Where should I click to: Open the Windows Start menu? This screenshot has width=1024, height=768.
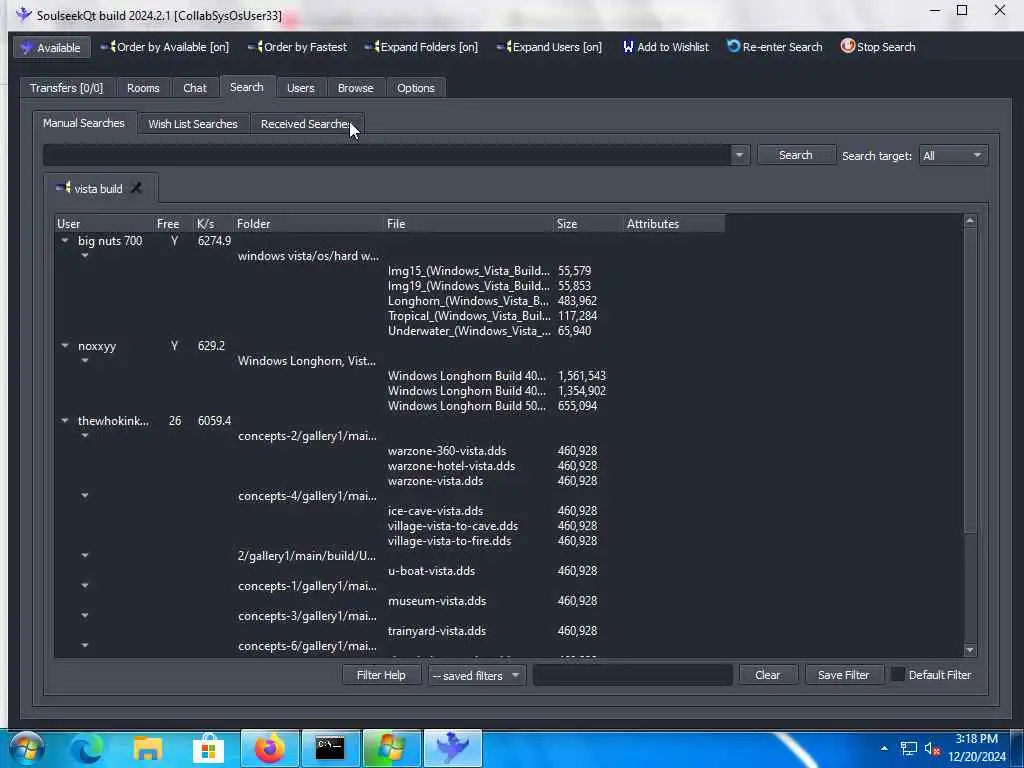click(27, 748)
